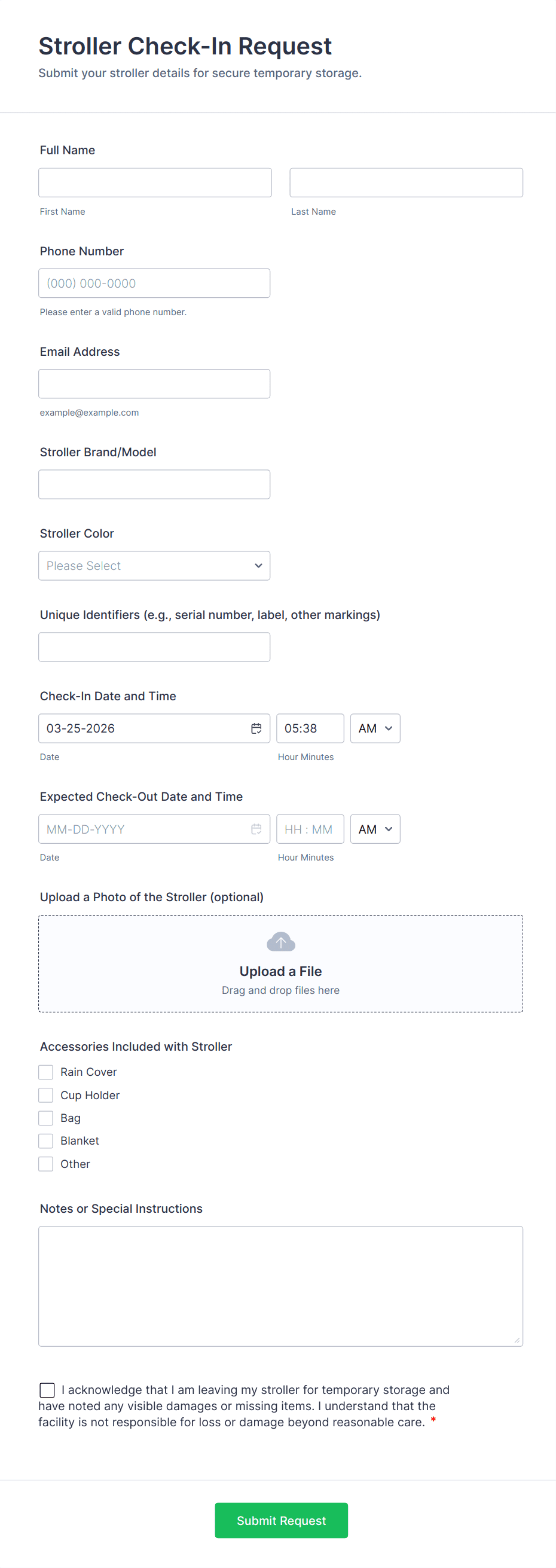Tick the Cup Holder accessory box
556x1568 pixels.
45,1094
